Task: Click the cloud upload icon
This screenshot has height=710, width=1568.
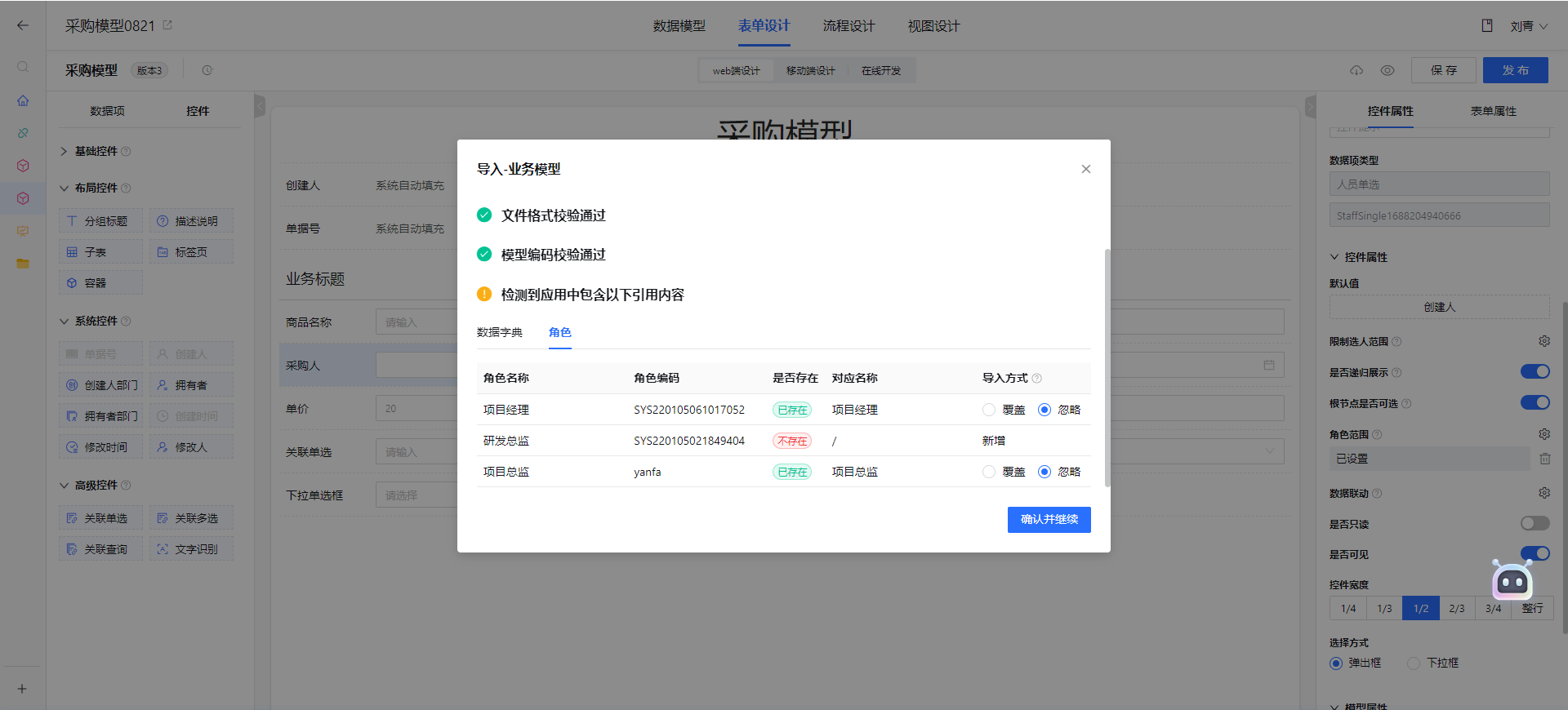Action: coord(1356,70)
